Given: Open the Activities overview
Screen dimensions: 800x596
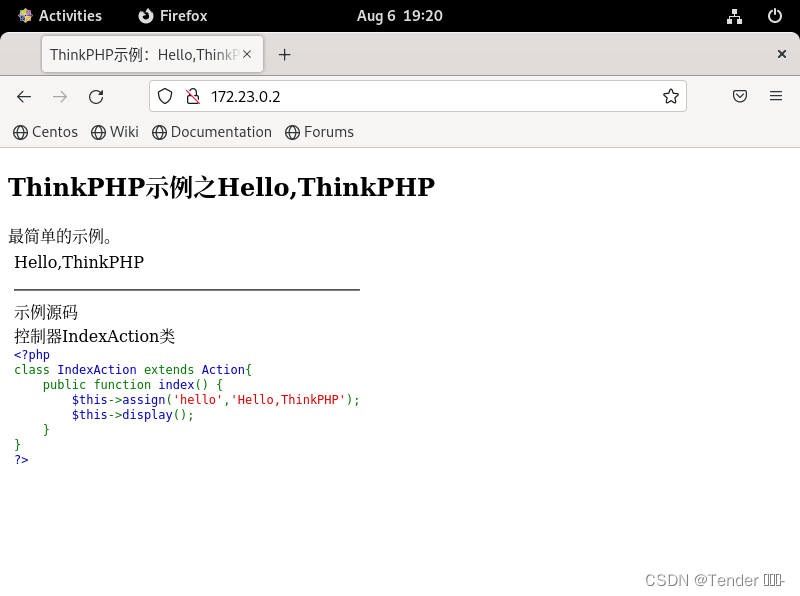Looking at the screenshot, I should tap(62, 15).
